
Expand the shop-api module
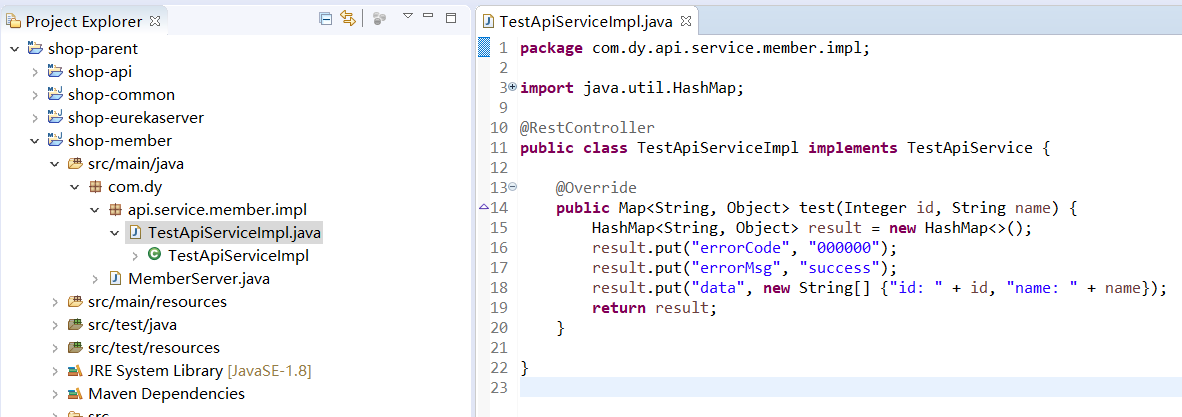(x=35, y=72)
